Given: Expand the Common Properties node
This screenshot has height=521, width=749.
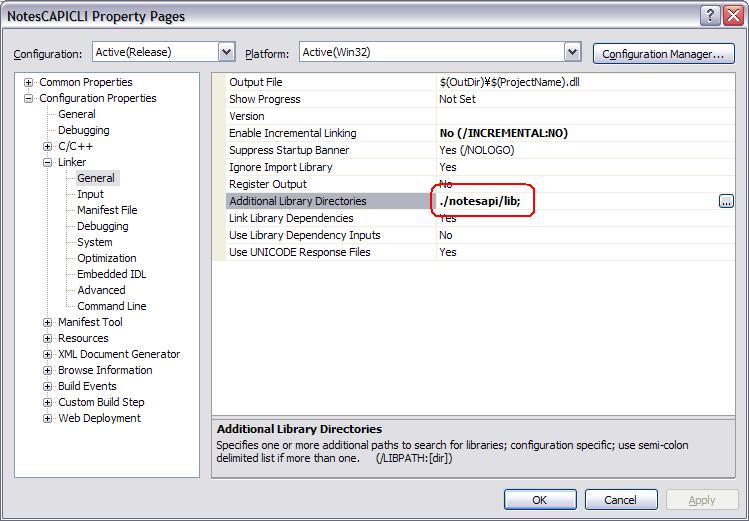Looking at the screenshot, I should (x=29, y=83).
